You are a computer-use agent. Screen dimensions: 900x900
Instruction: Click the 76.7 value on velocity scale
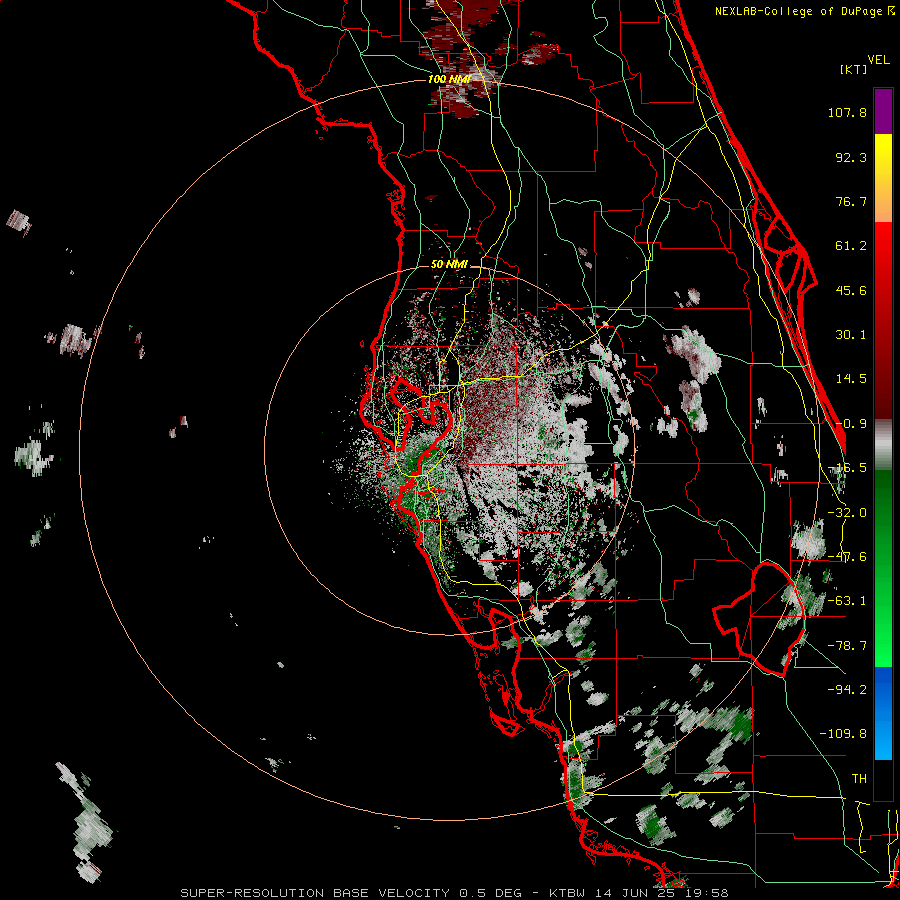click(x=851, y=201)
